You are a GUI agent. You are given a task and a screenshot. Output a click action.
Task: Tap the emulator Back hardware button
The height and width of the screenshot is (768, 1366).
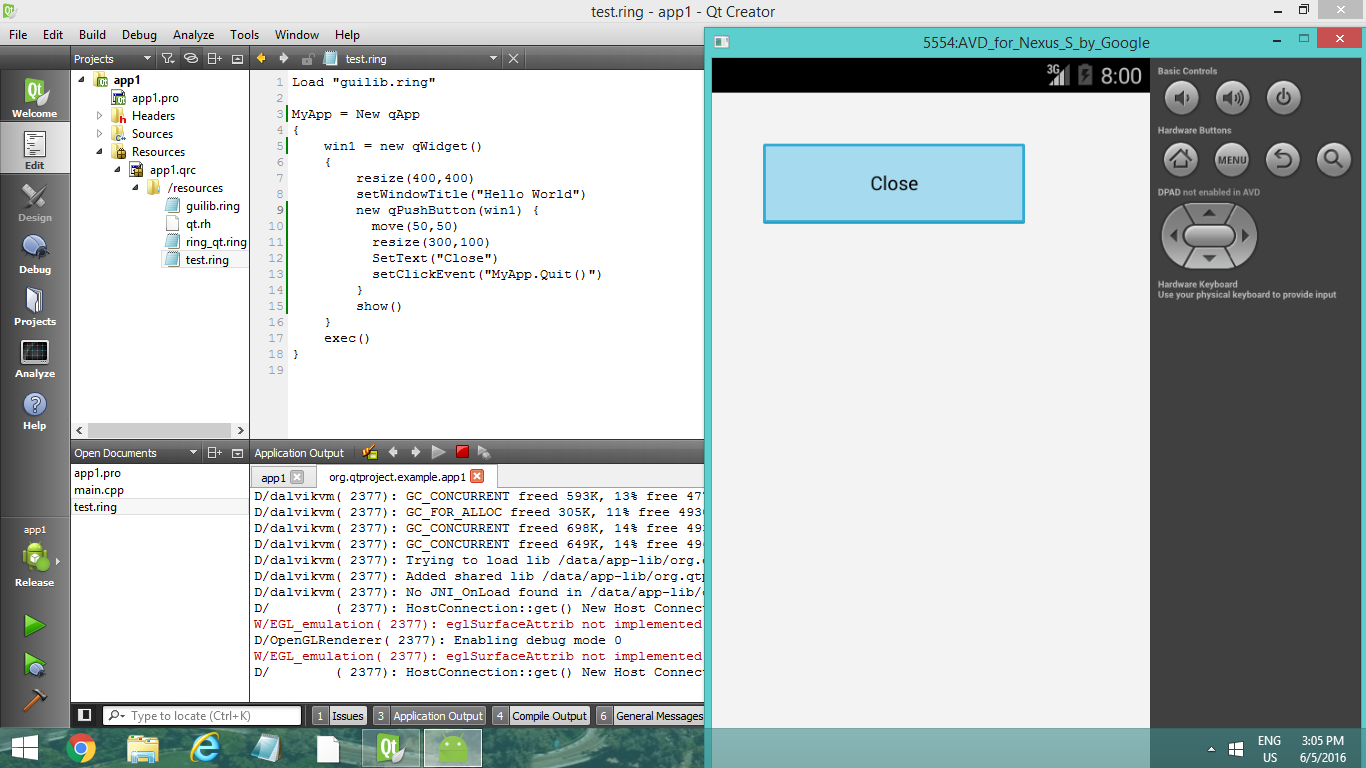tap(1283, 158)
